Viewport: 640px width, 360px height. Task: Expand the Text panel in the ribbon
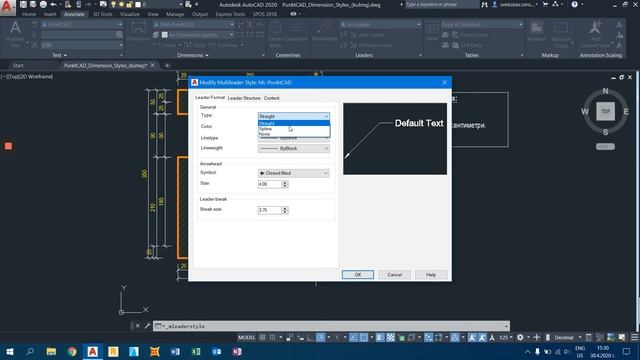[x=59, y=55]
